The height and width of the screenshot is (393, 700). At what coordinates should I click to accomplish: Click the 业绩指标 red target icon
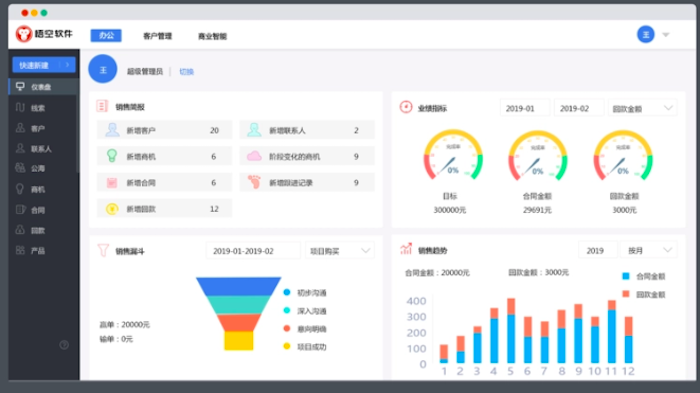[406, 107]
